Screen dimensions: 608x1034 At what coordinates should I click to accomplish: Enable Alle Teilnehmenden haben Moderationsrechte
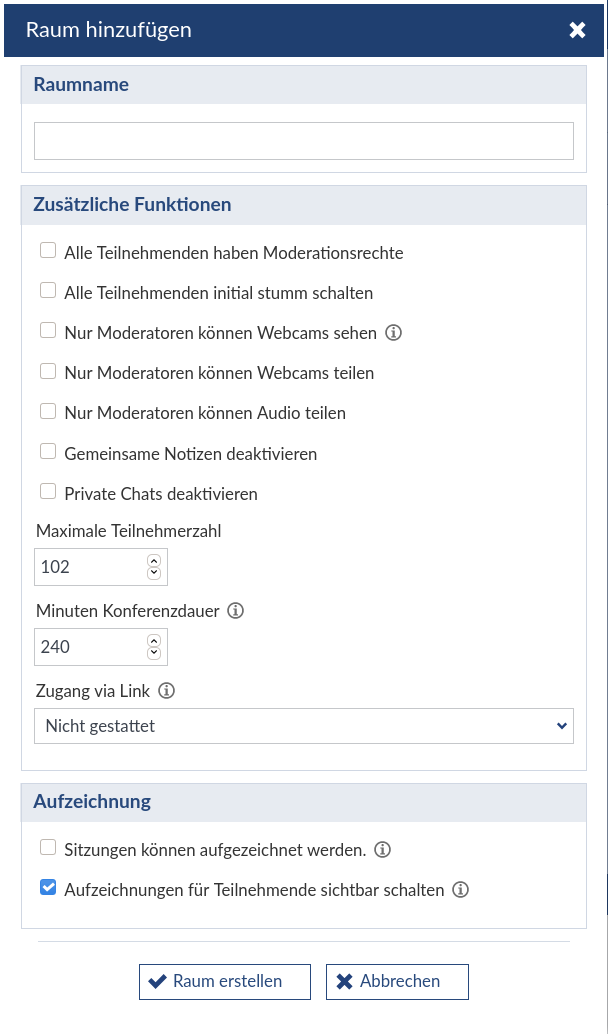tap(48, 251)
